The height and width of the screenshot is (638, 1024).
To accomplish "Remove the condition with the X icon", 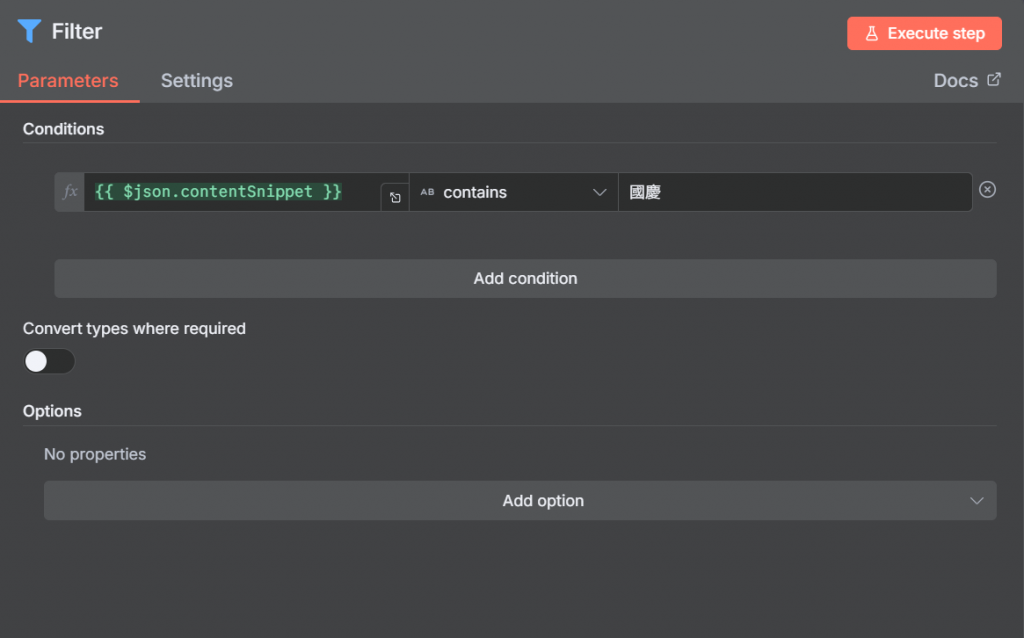I will pyautogui.click(x=987, y=190).
